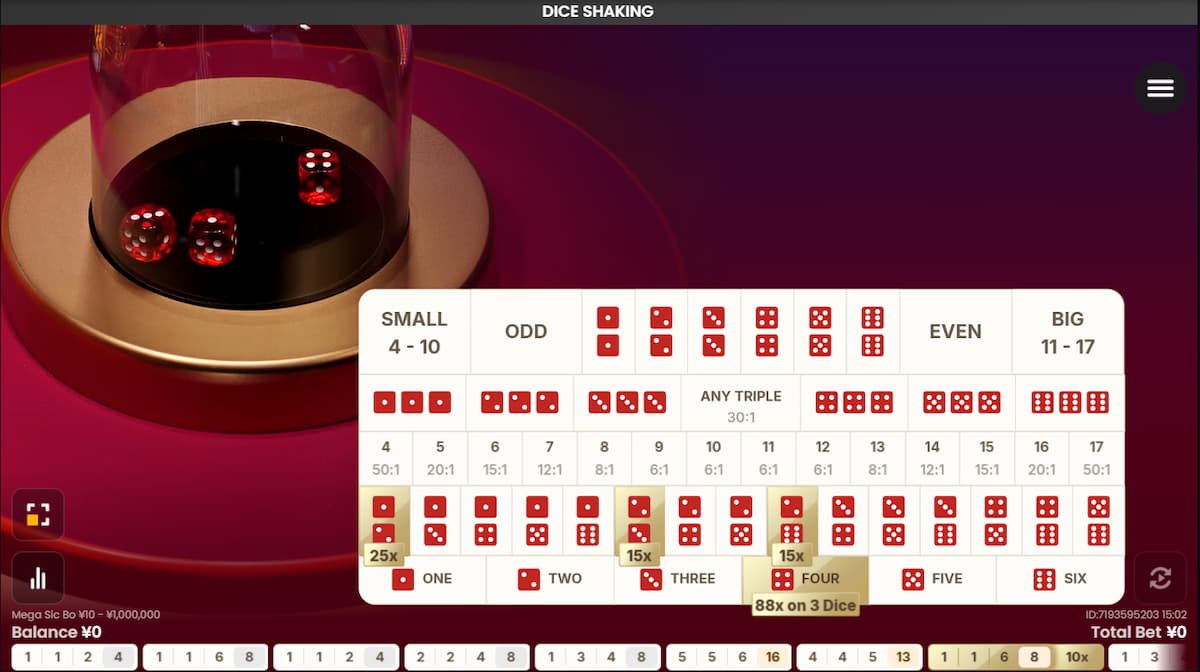The width and height of the screenshot is (1200, 672).
Task: Bet on triple sixes
Action: coord(1069,402)
